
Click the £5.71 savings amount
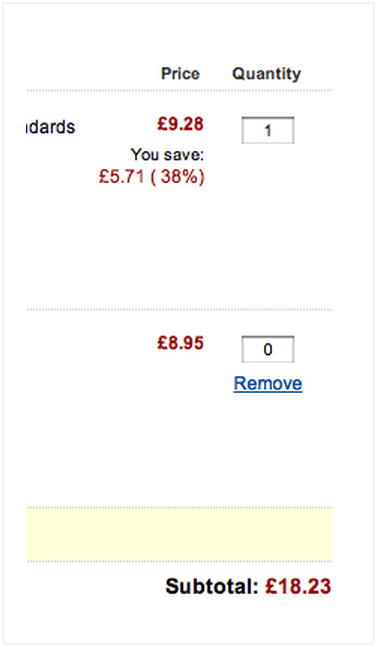(122, 177)
